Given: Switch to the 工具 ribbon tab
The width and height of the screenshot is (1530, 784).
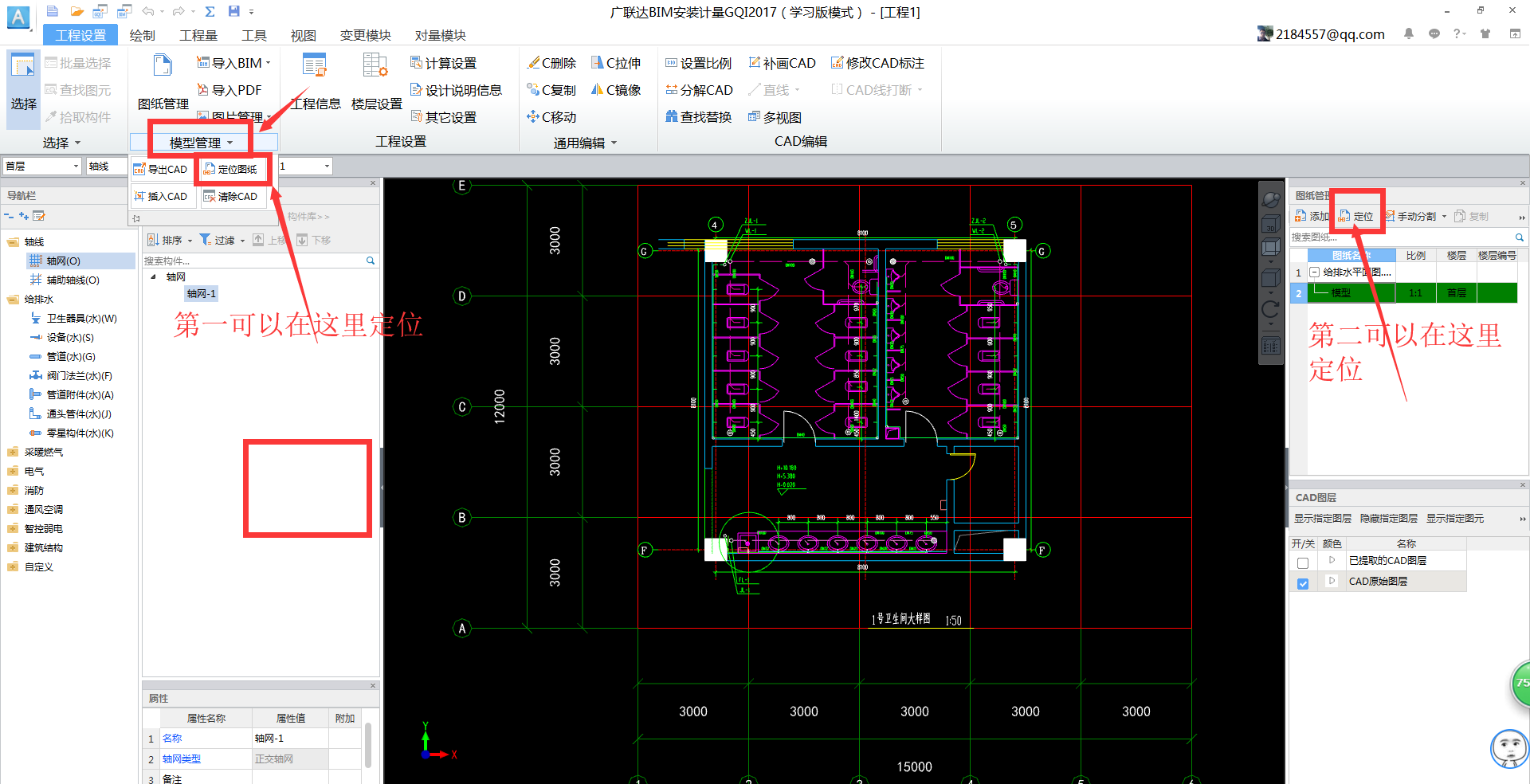Looking at the screenshot, I should pos(254,35).
